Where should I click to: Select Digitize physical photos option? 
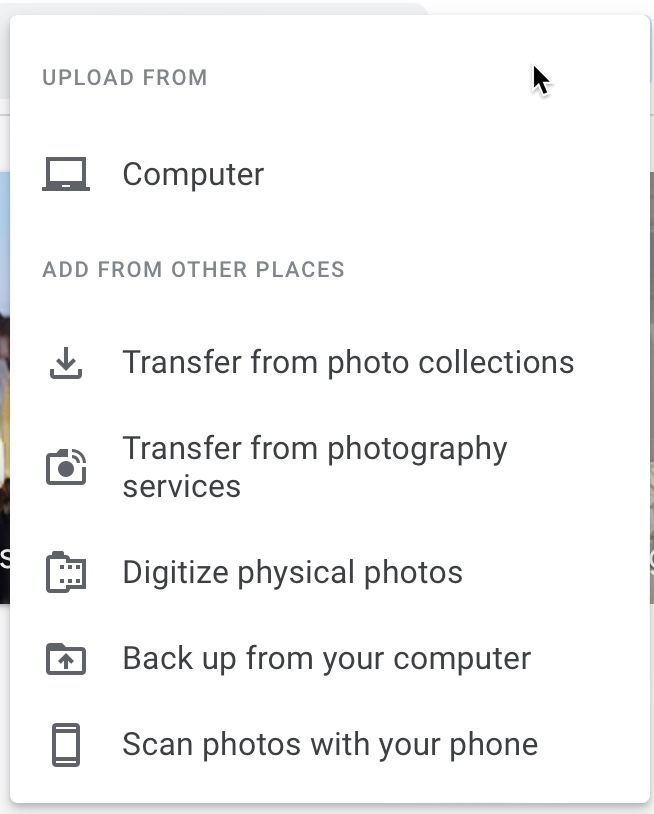(330, 572)
